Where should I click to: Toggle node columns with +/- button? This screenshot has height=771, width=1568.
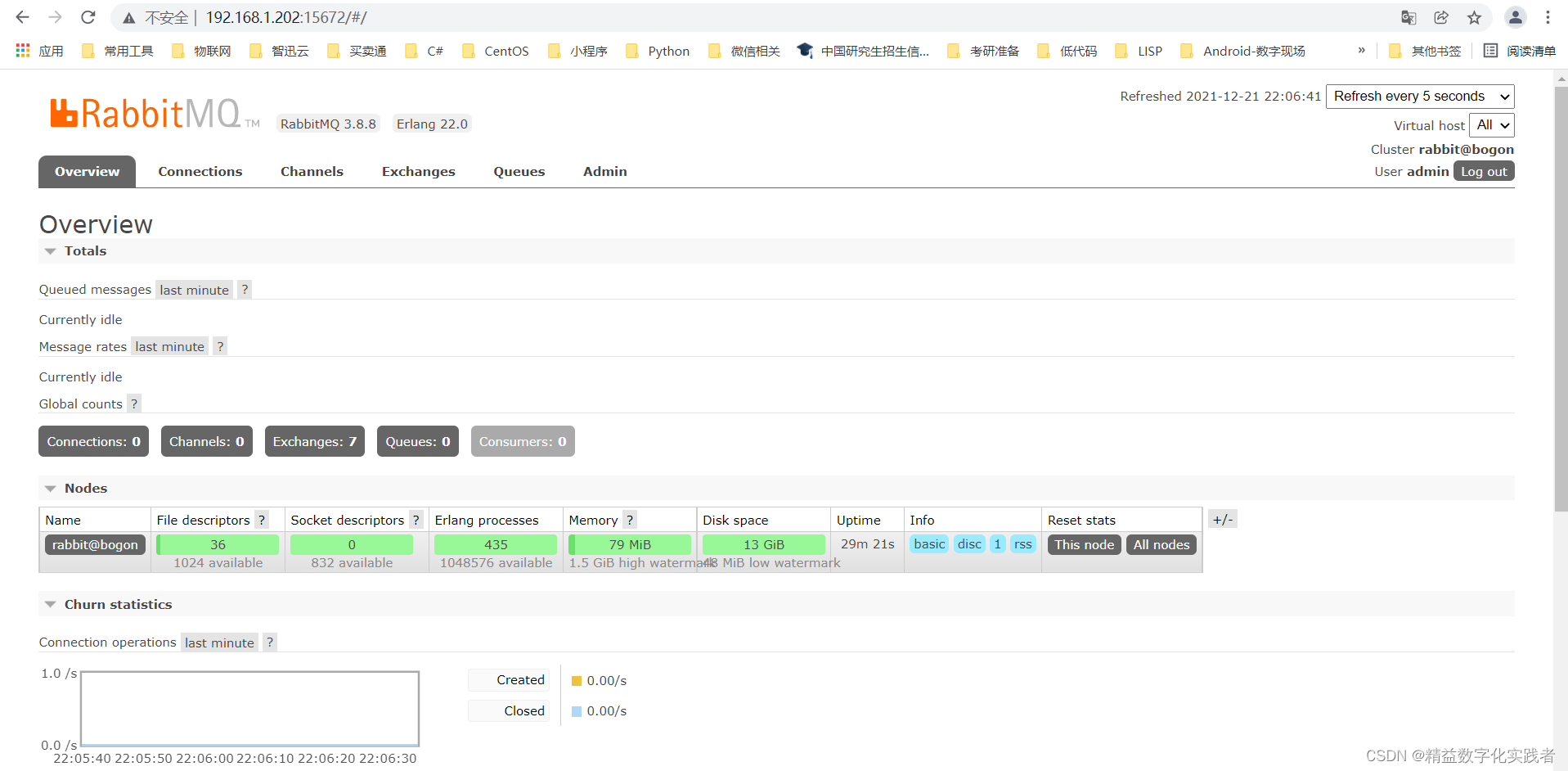pos(1222,520)
